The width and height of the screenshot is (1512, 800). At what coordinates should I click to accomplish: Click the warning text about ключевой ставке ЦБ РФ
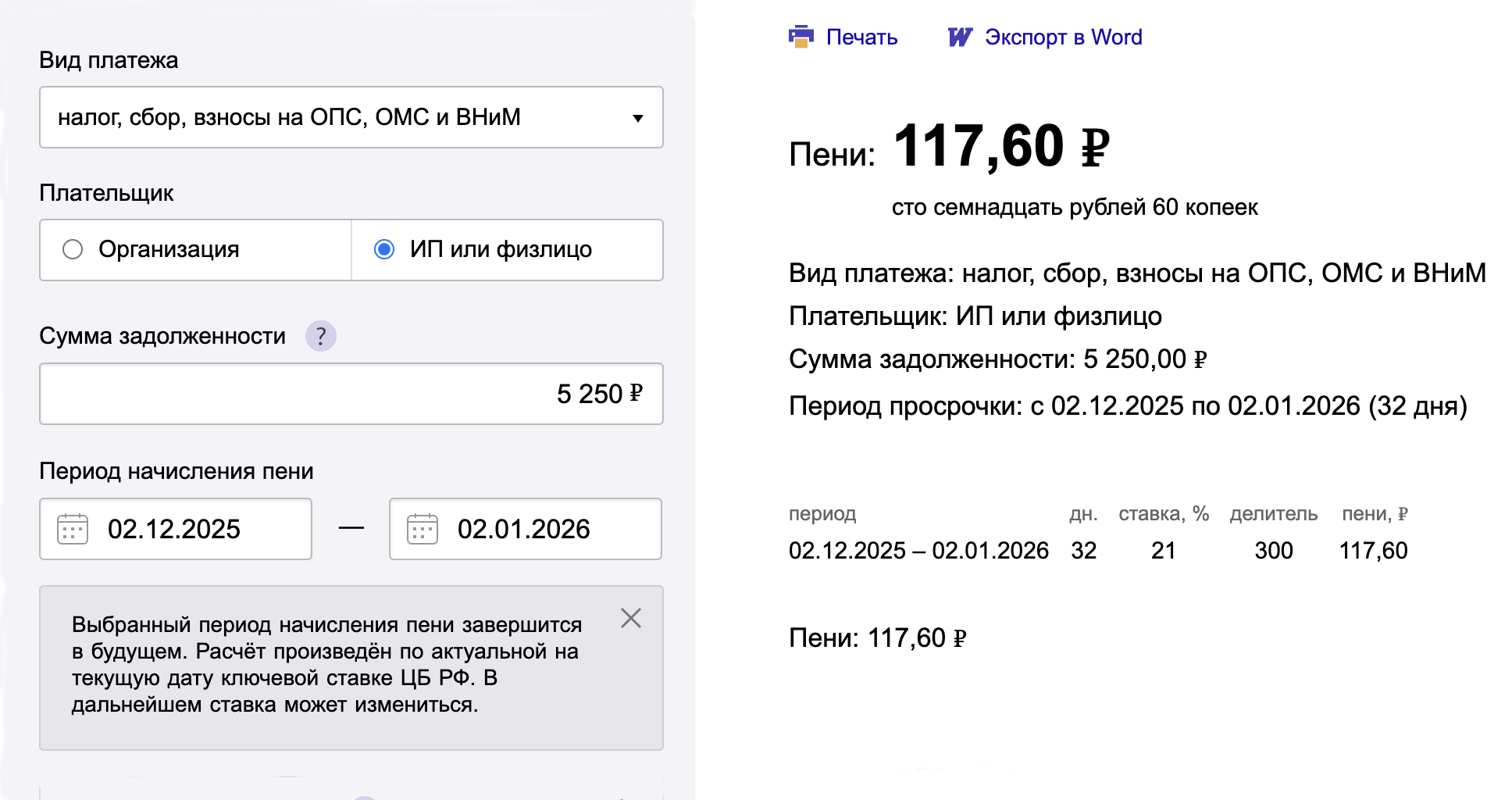point(326,665)
